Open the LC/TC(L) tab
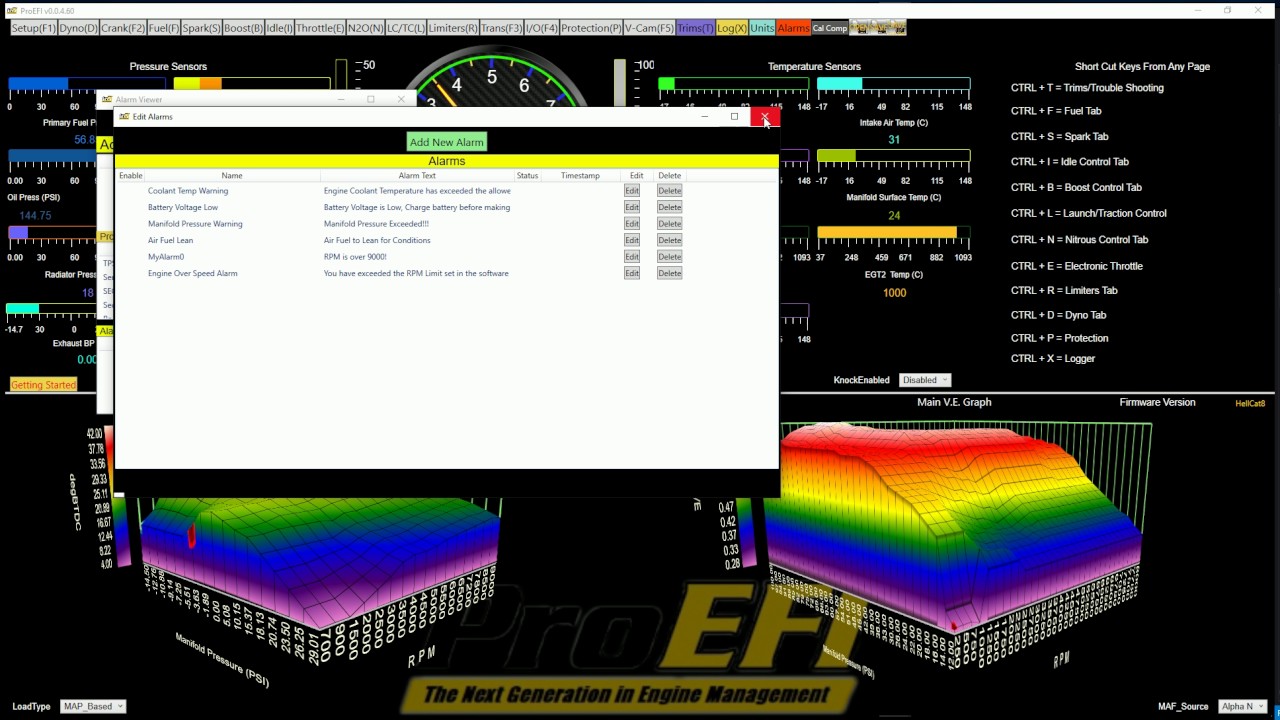Image resolution: width=1280 pixels, height=720 pixels. coord(405,28)
